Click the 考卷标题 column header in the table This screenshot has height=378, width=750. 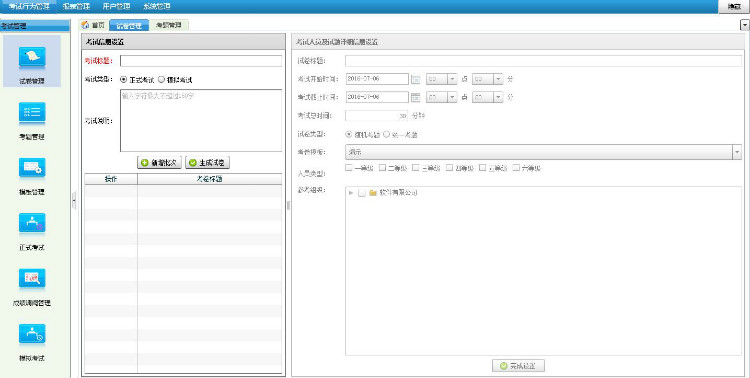pos(210,179)
